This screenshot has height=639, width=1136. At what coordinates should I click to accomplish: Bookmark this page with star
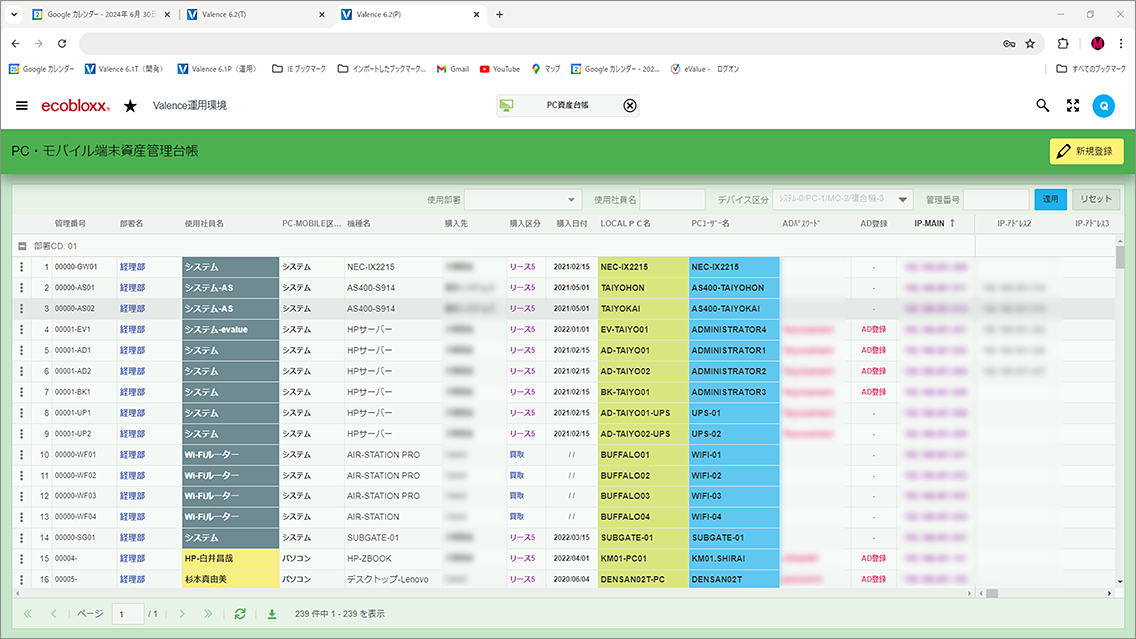click(x=1030, y=43)
